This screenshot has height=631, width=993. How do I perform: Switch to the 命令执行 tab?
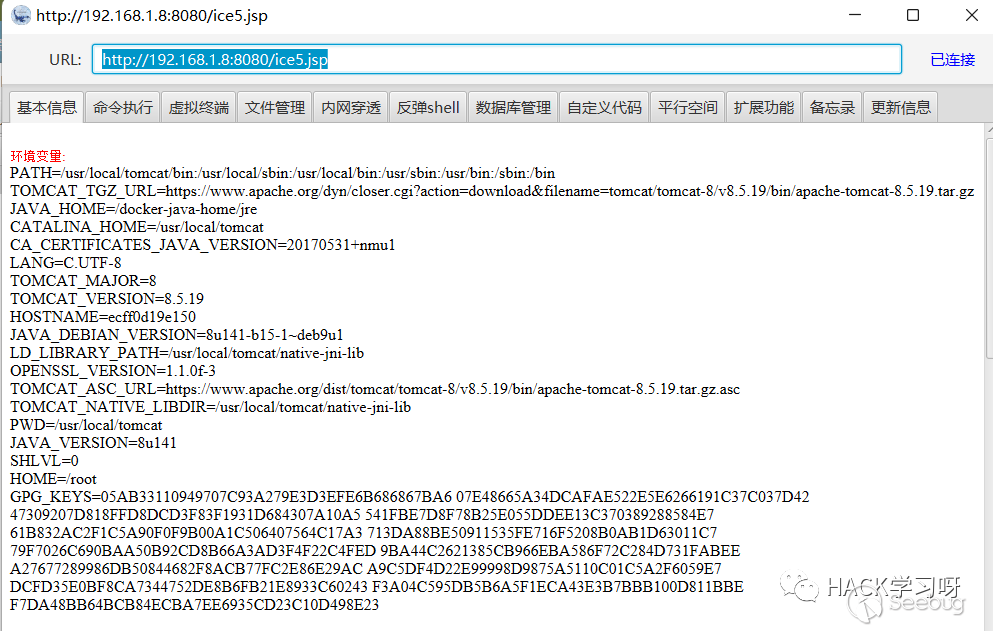[x=122, y=107]
